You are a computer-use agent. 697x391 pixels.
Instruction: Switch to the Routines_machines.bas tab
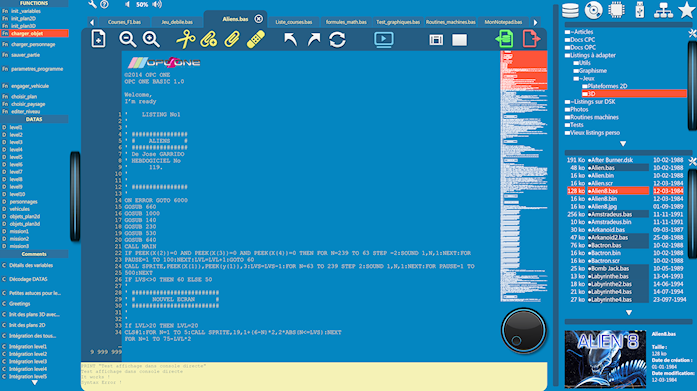[451, 22]
